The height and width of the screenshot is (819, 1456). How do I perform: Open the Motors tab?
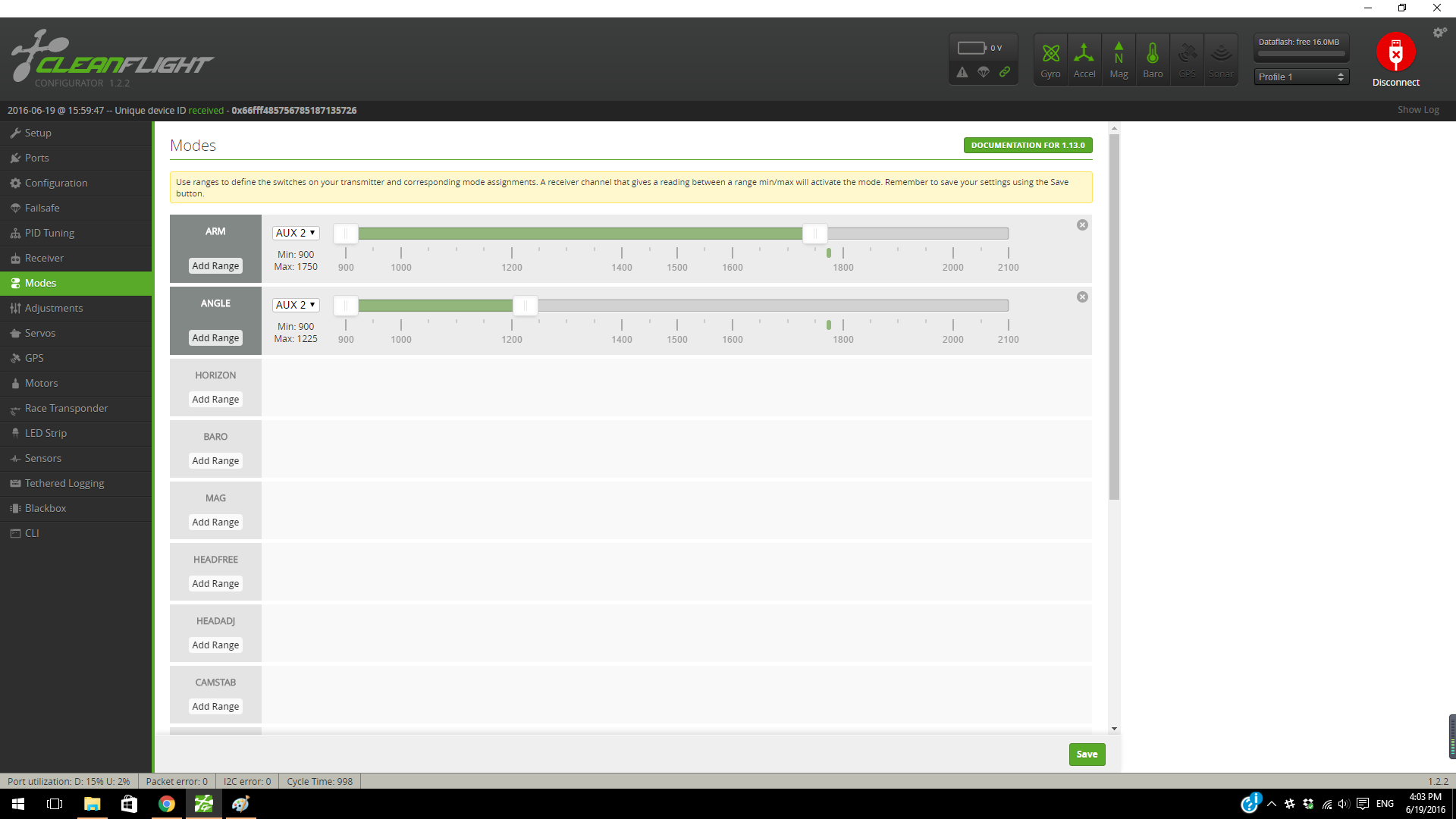(76, 383)
